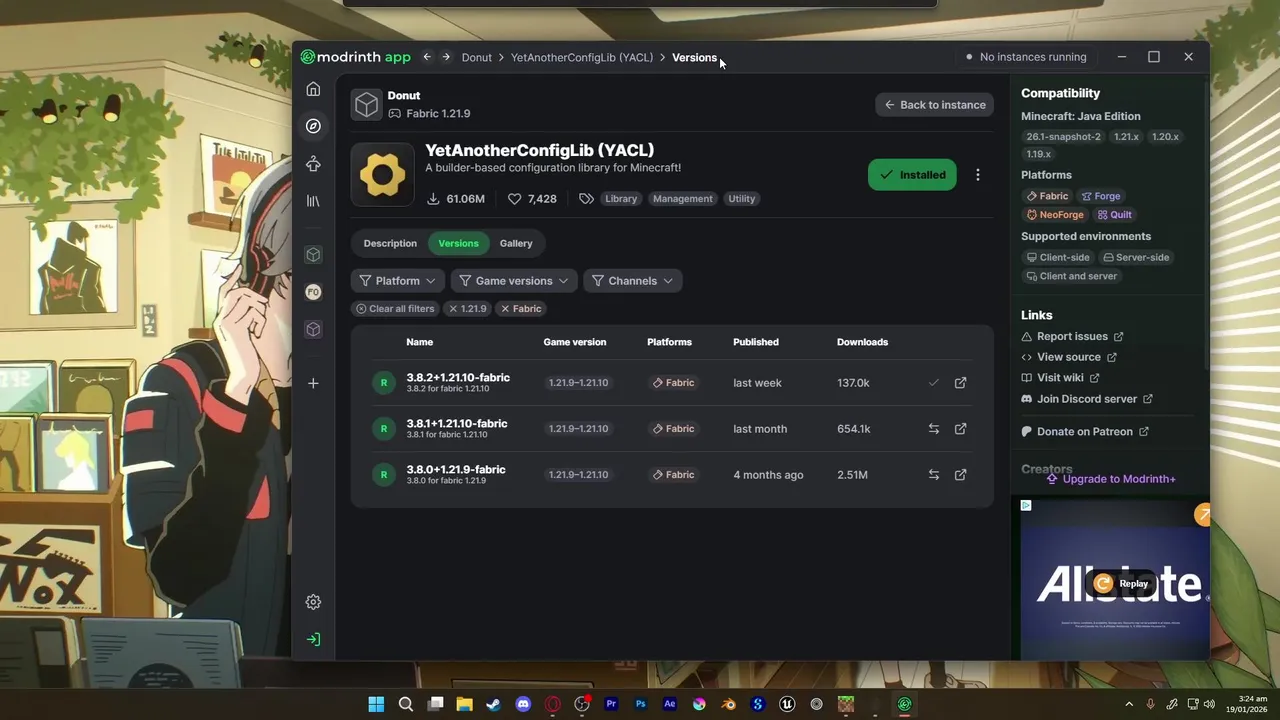The image size is (1280, 720).
Task: Click the green Installed button
Action: 912,175
